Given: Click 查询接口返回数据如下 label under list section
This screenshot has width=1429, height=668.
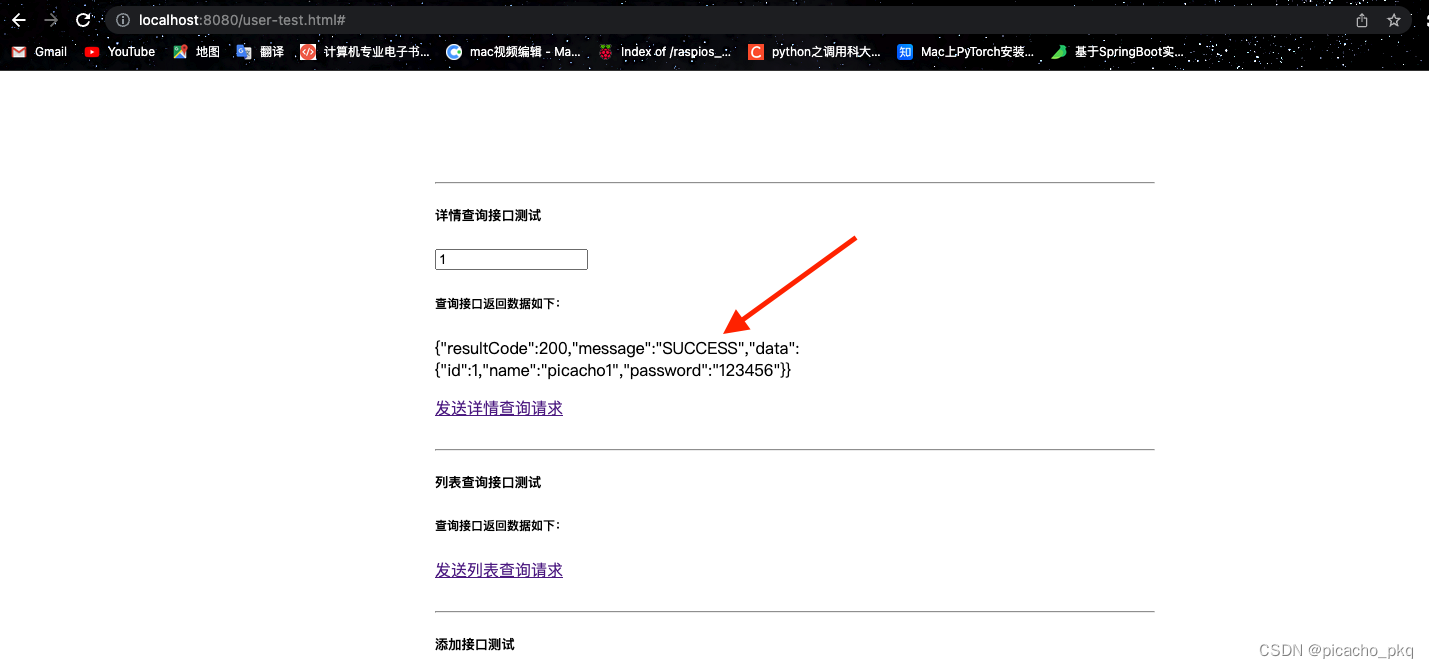Looking at the screenshot, I should point(498,525).
